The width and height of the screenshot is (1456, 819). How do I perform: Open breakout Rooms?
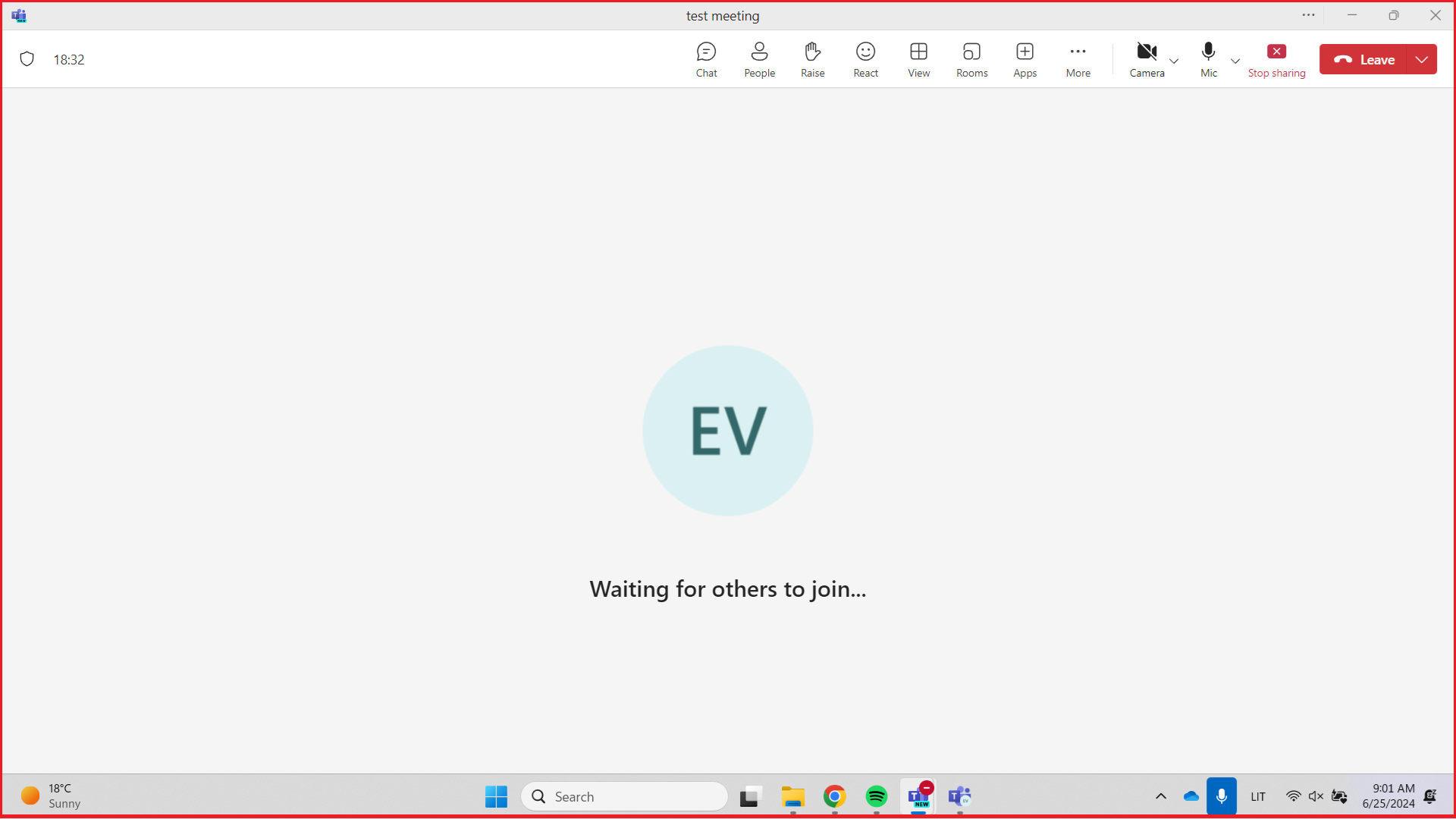[971, 59]
